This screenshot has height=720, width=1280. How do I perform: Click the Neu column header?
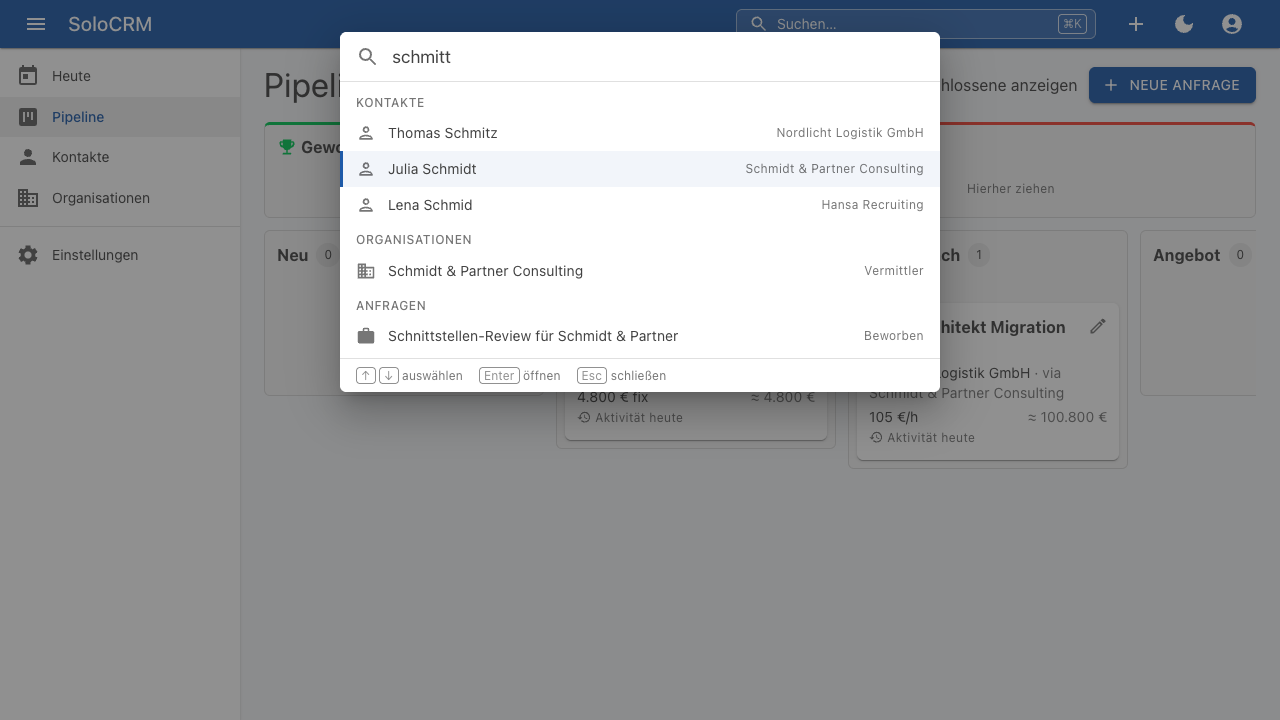pyautogui.click(x=292, y=255)
